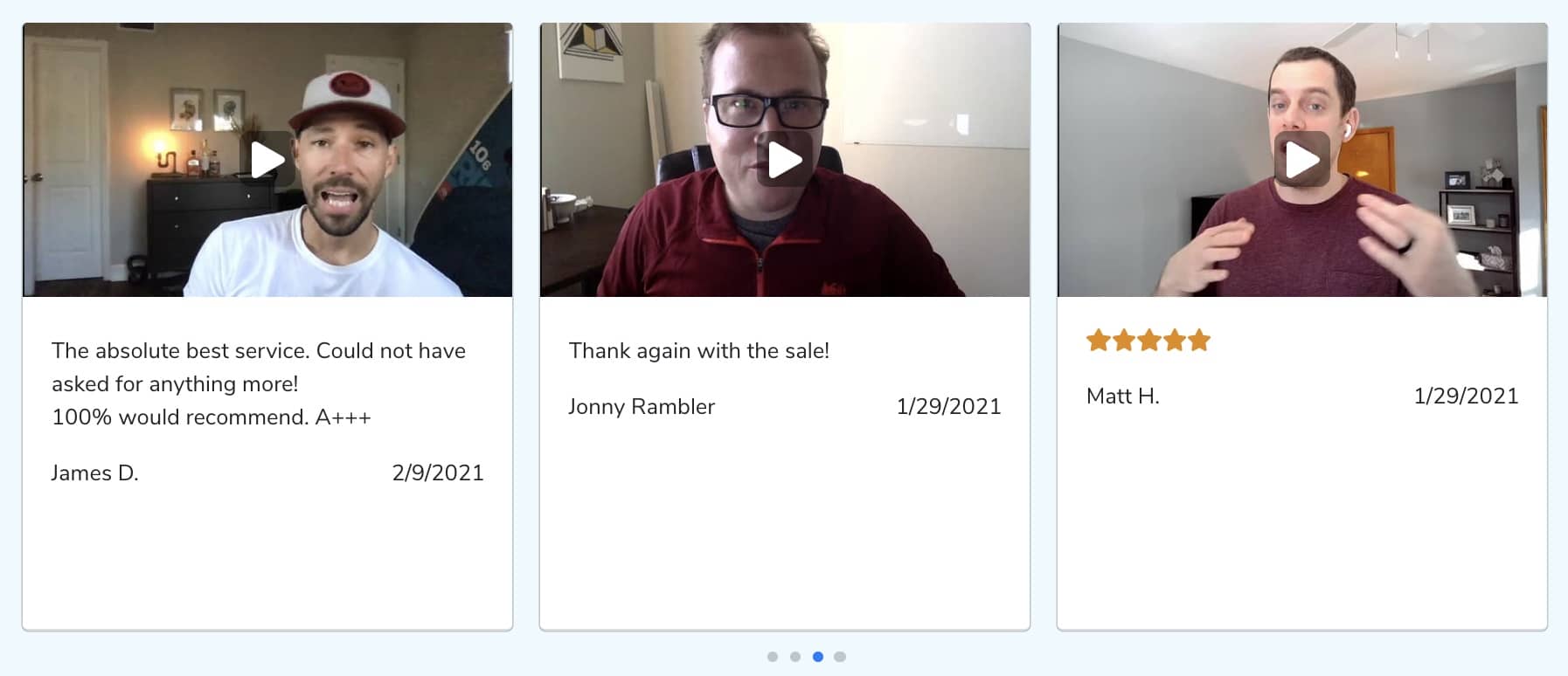Select the active blue carousel dot

point(818,657)
